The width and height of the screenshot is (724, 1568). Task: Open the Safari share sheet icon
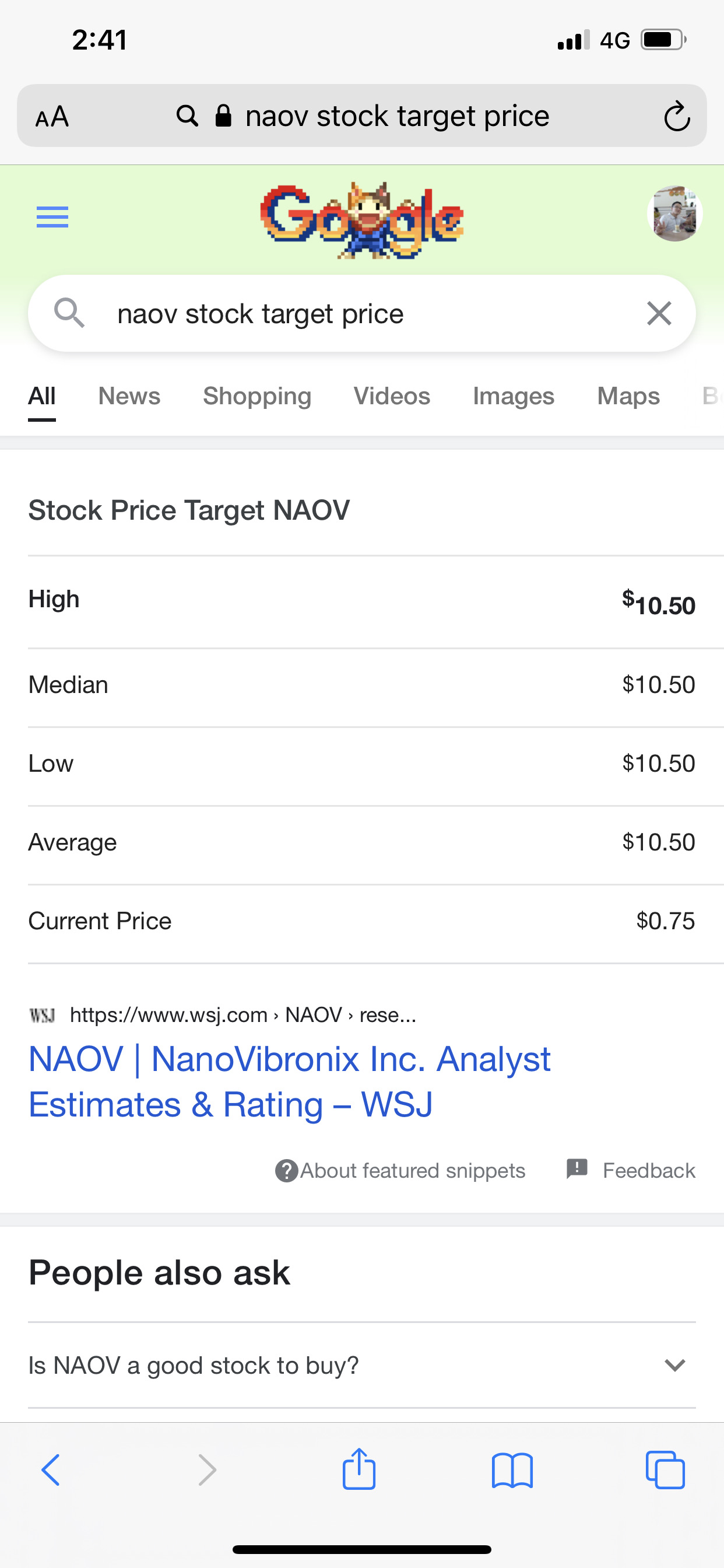click(359, 1469)
